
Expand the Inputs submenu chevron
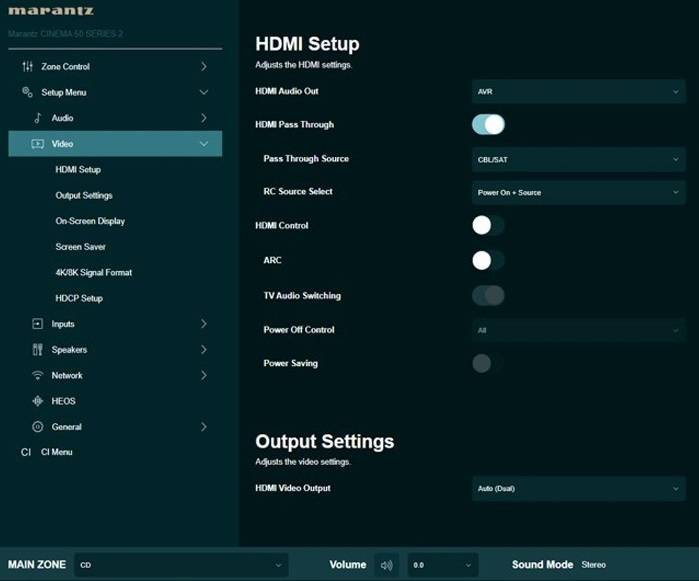204,324
